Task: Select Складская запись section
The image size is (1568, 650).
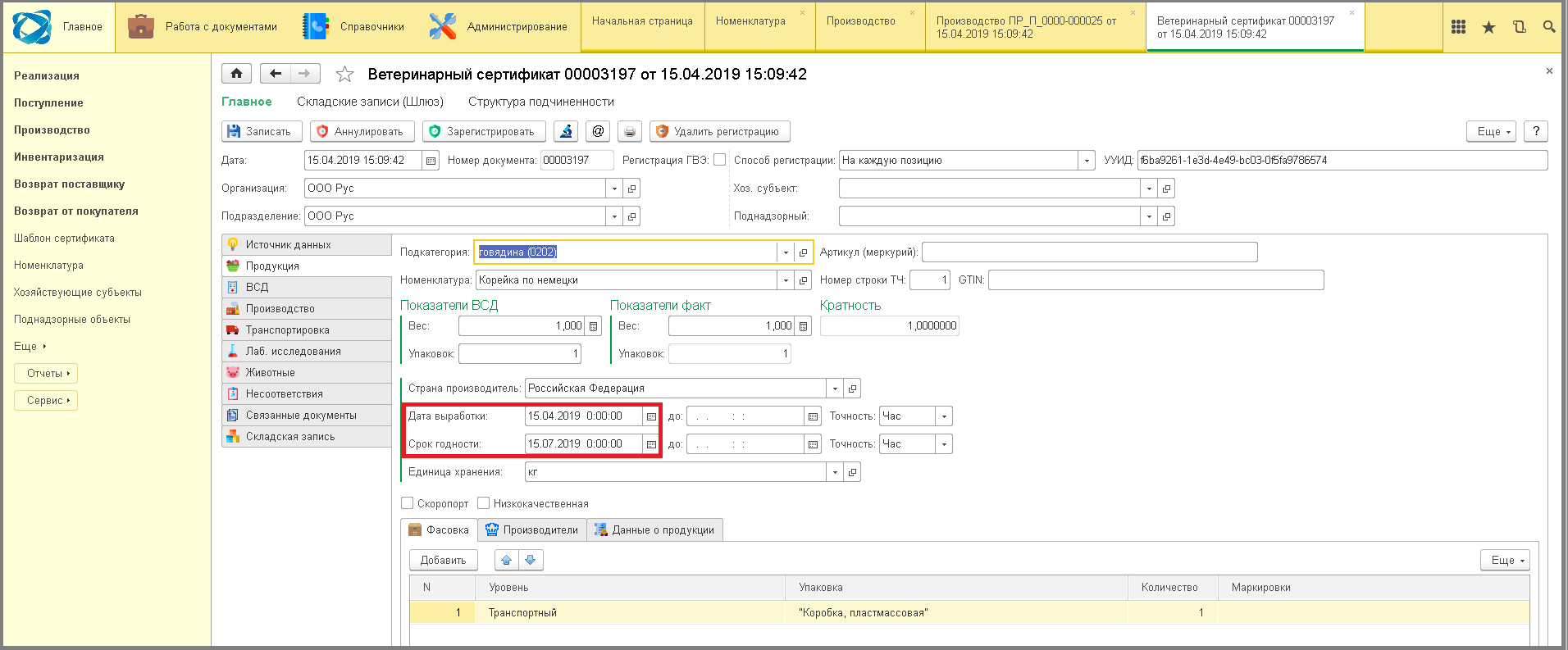Action: 307,436
